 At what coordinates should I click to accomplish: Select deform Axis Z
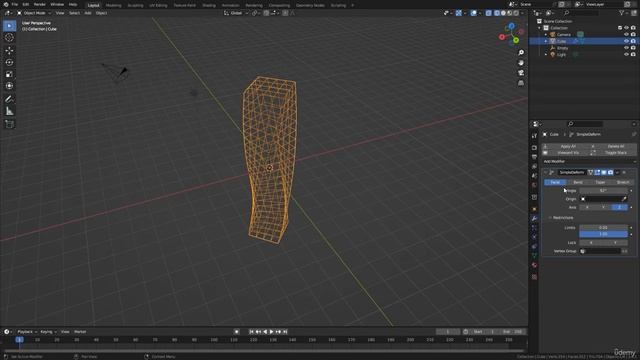pyautogui.click(x=620, y=208)
